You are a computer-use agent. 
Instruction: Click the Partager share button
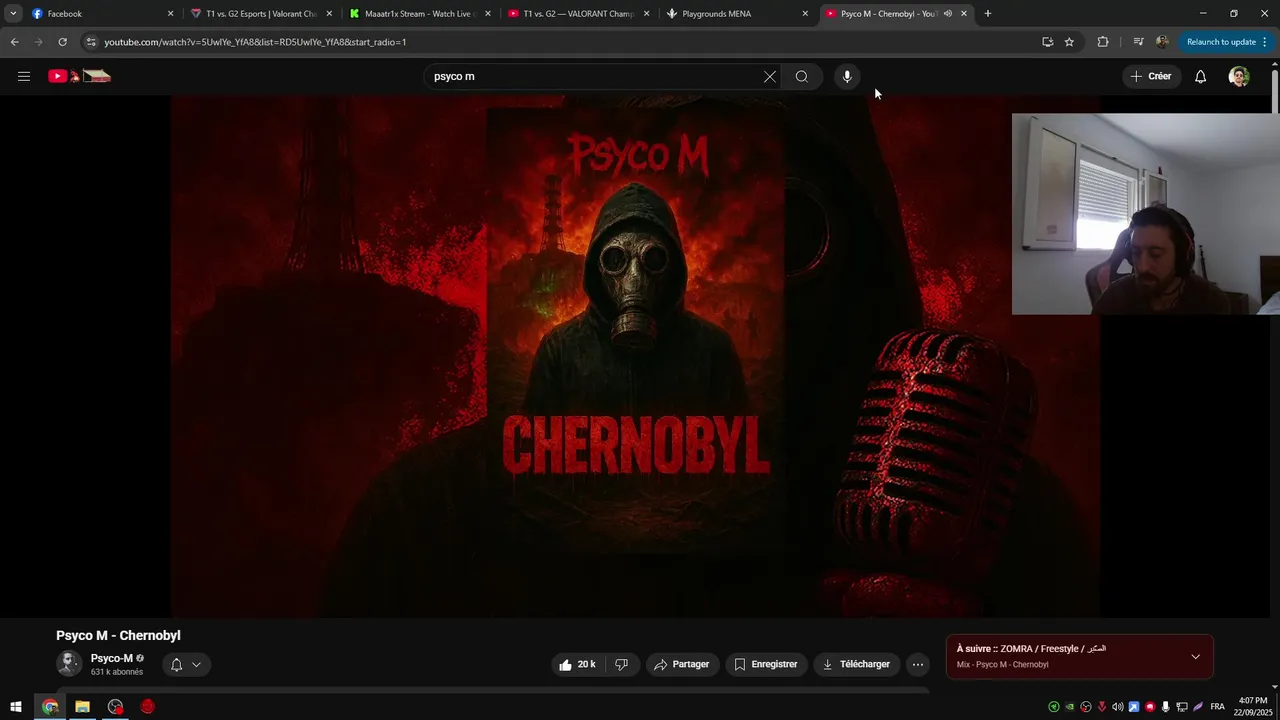(682, 664)
